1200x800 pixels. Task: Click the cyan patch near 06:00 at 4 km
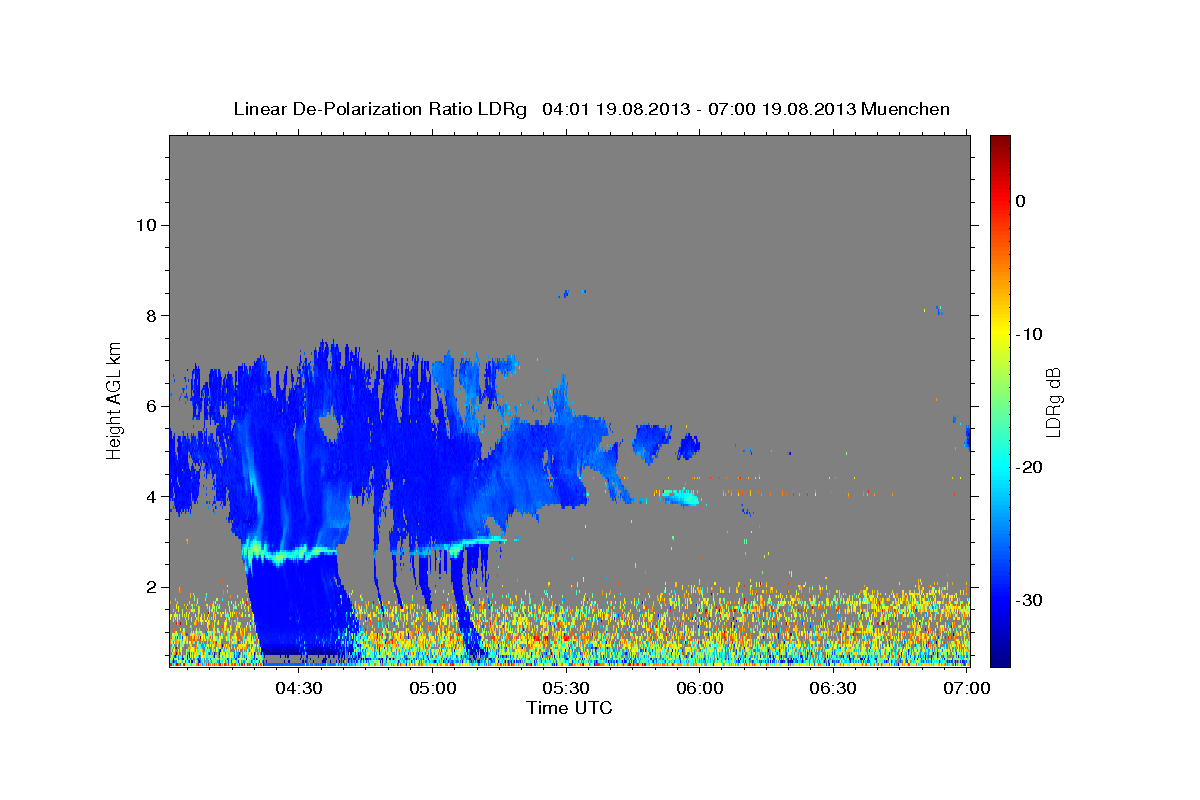[x=679, y=496]
